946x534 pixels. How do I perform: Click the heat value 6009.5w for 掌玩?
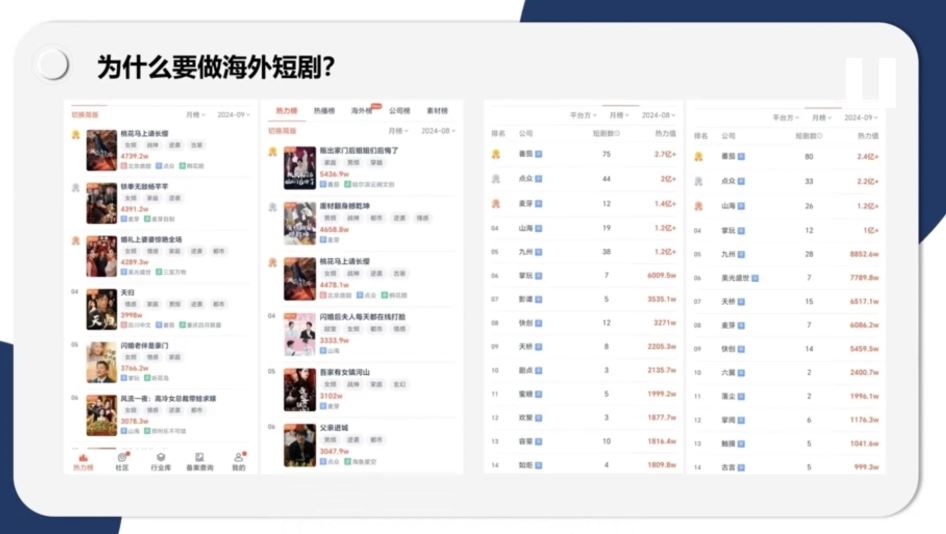tap(661, 275)
